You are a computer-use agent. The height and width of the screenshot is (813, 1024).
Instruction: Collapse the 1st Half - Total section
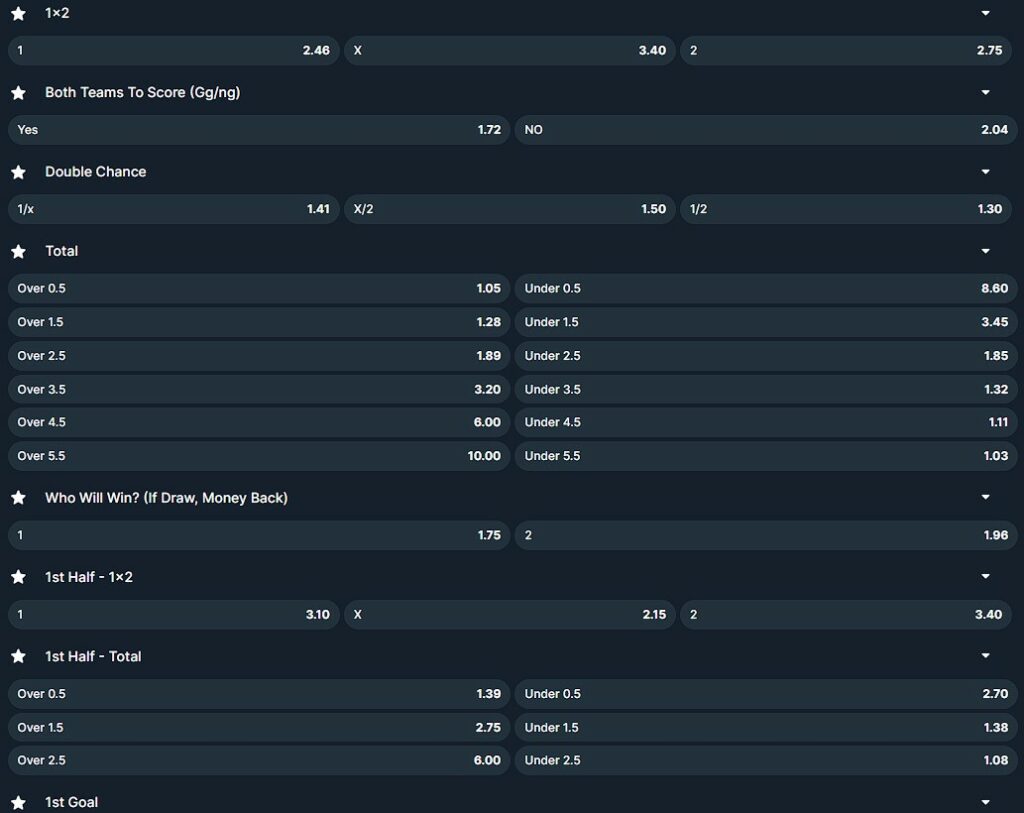pyautogui.click(x=986, y=656)
